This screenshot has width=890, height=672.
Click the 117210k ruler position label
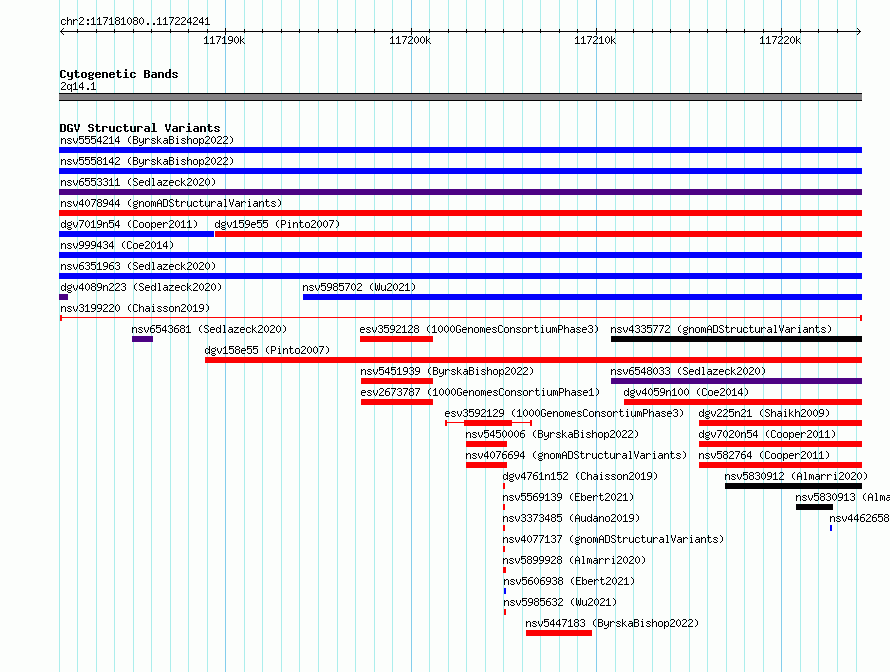[x=595, y=40]
